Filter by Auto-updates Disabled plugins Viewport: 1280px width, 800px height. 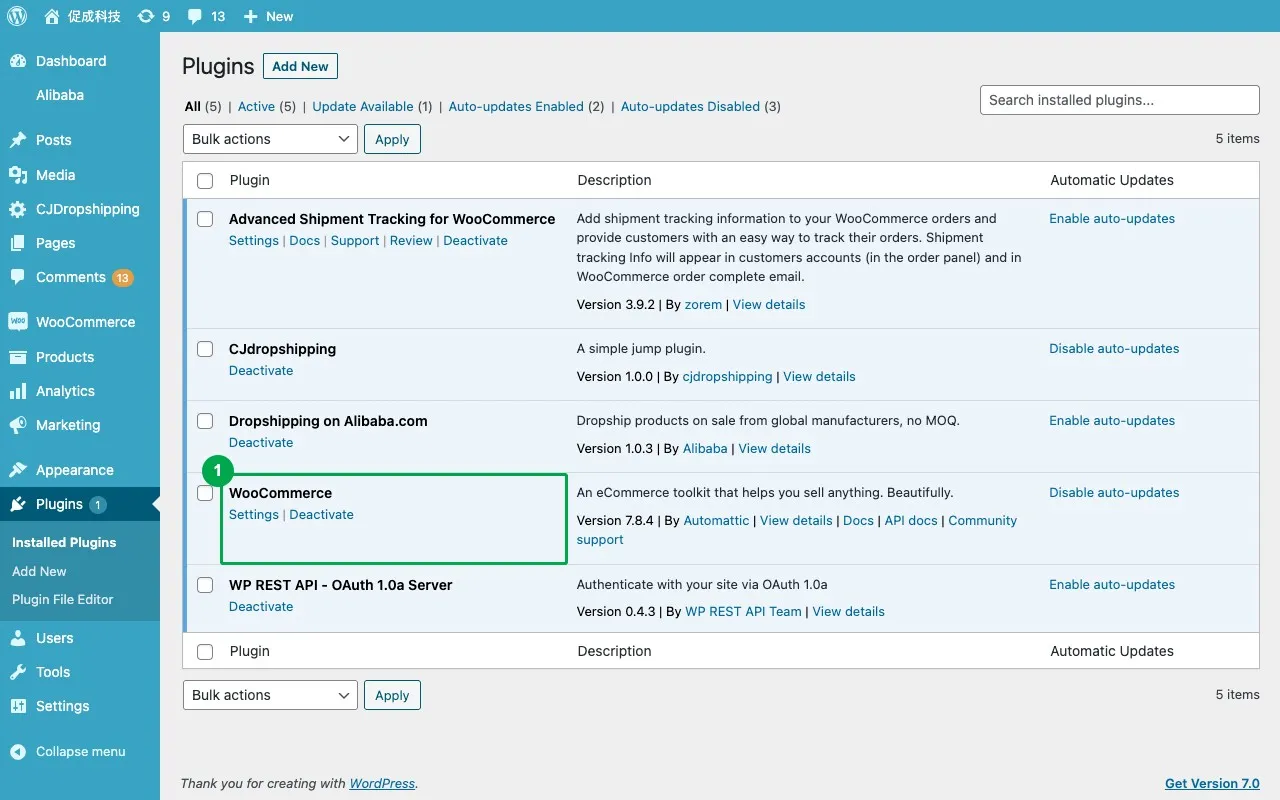click(701, 106)
